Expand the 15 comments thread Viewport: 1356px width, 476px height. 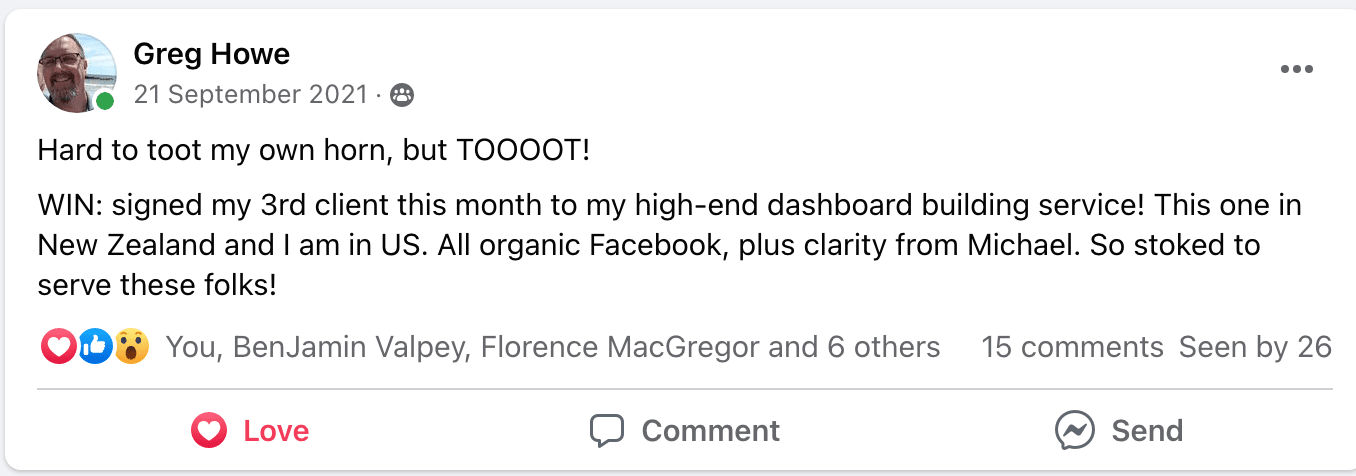(x=1072, y=347)
